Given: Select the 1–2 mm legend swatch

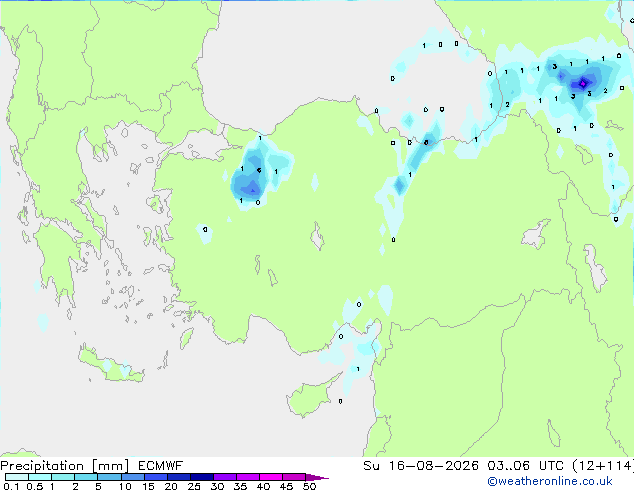Looking at the screenshot, I should [63, 477].
